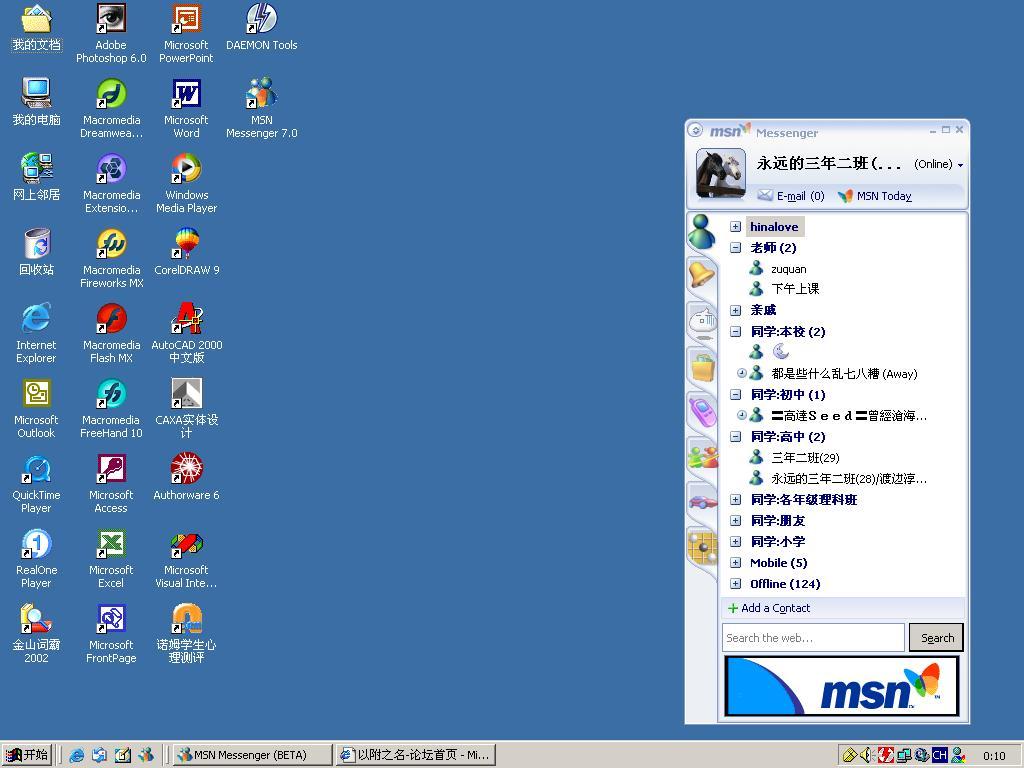Click Add a Contact
The height and width of the screenshot is (768, 1024).
tap(769, 608)
